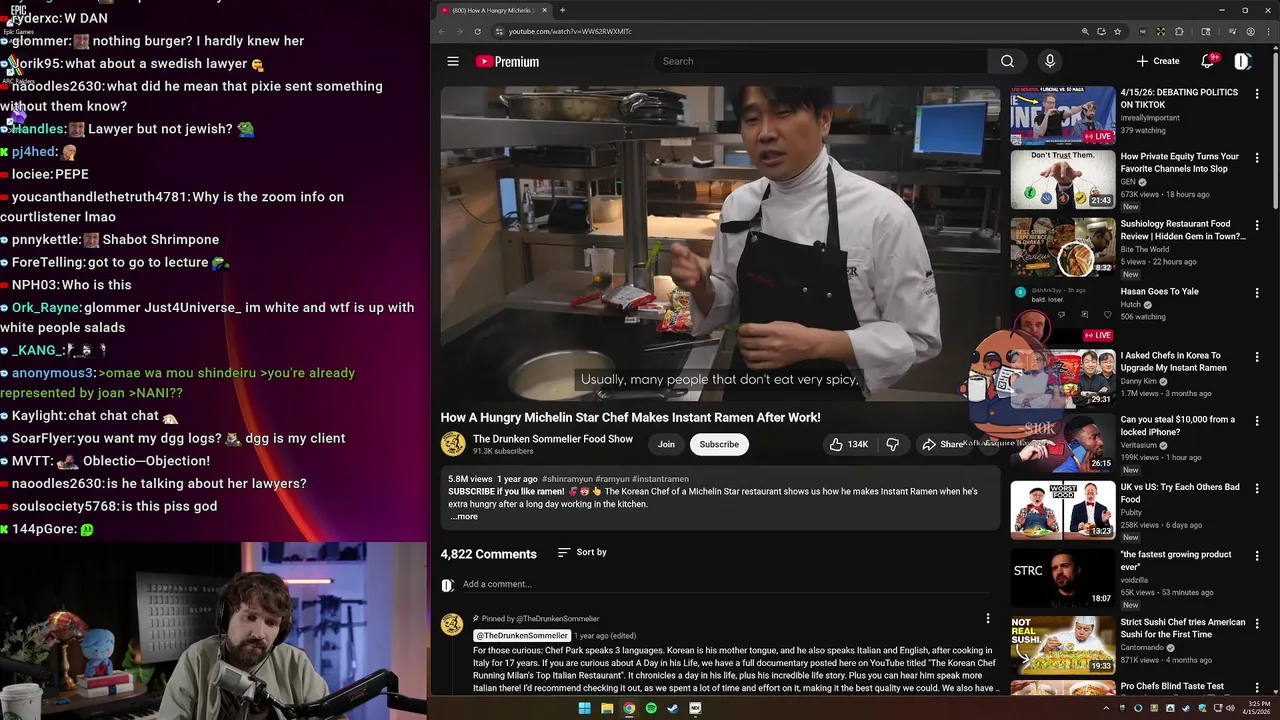1280x720 pixels.
Task: Open the @TheDrunkenSommelier pinned commenter handle
Action: coord(521,636)
